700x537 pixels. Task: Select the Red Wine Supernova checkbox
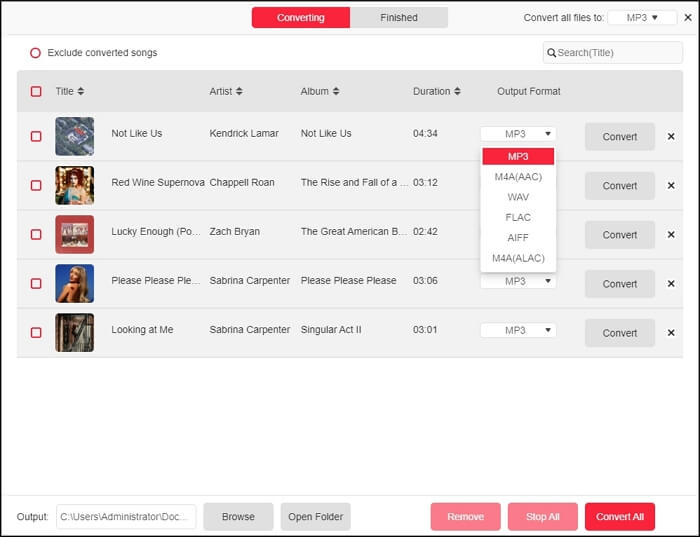[36, 186]
